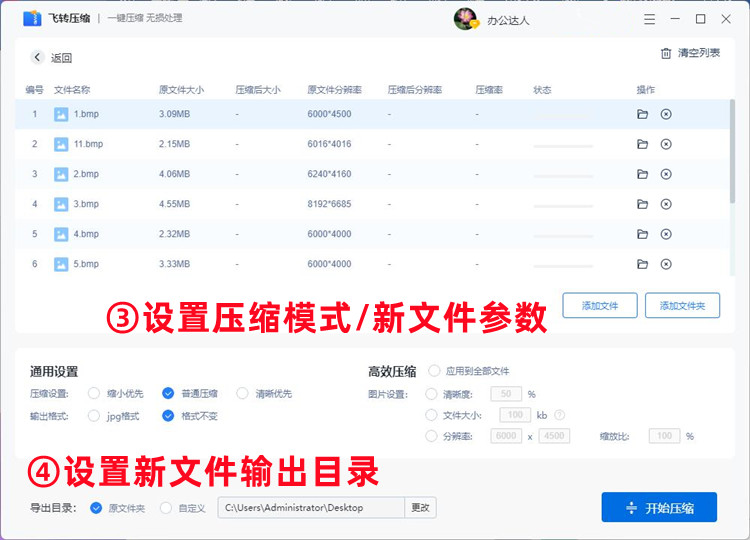Viewport: 750px width, 540px height.
Task: Click the progress bar of 11.bmp
Action: [x=563, y=146]
